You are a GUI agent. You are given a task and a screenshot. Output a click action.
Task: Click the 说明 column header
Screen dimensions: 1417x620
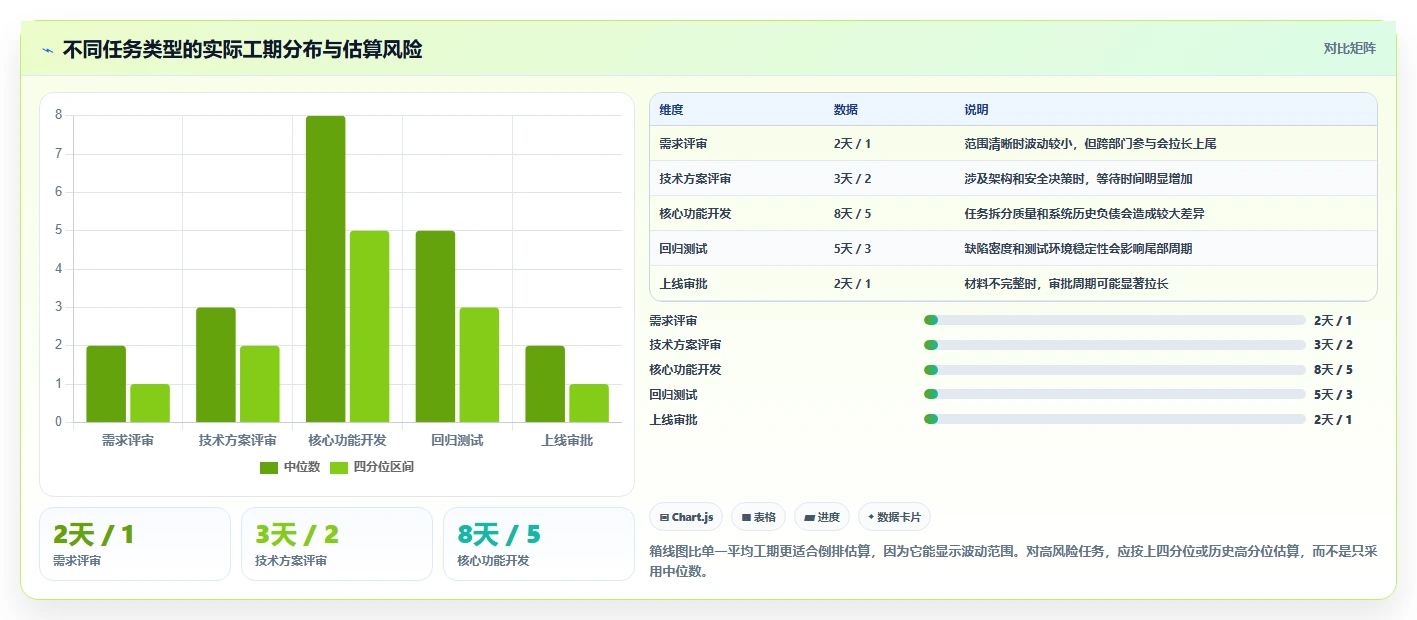976,110
